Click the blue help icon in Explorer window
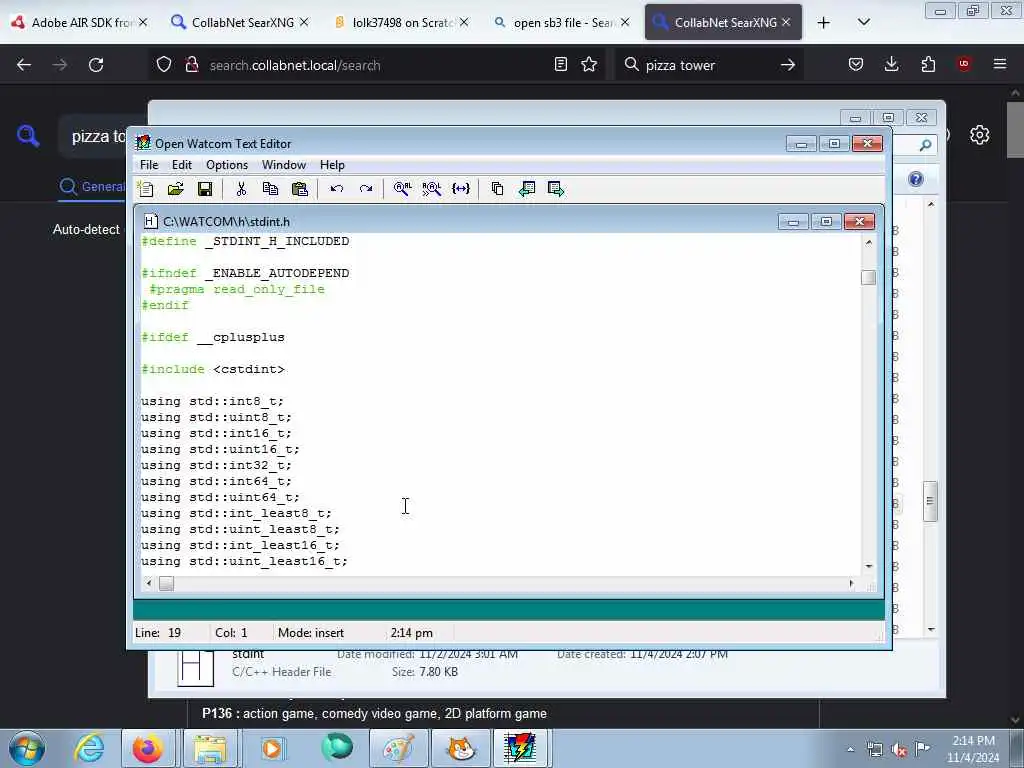Screen dimensions: 1024x768 (x=916, y=179)
